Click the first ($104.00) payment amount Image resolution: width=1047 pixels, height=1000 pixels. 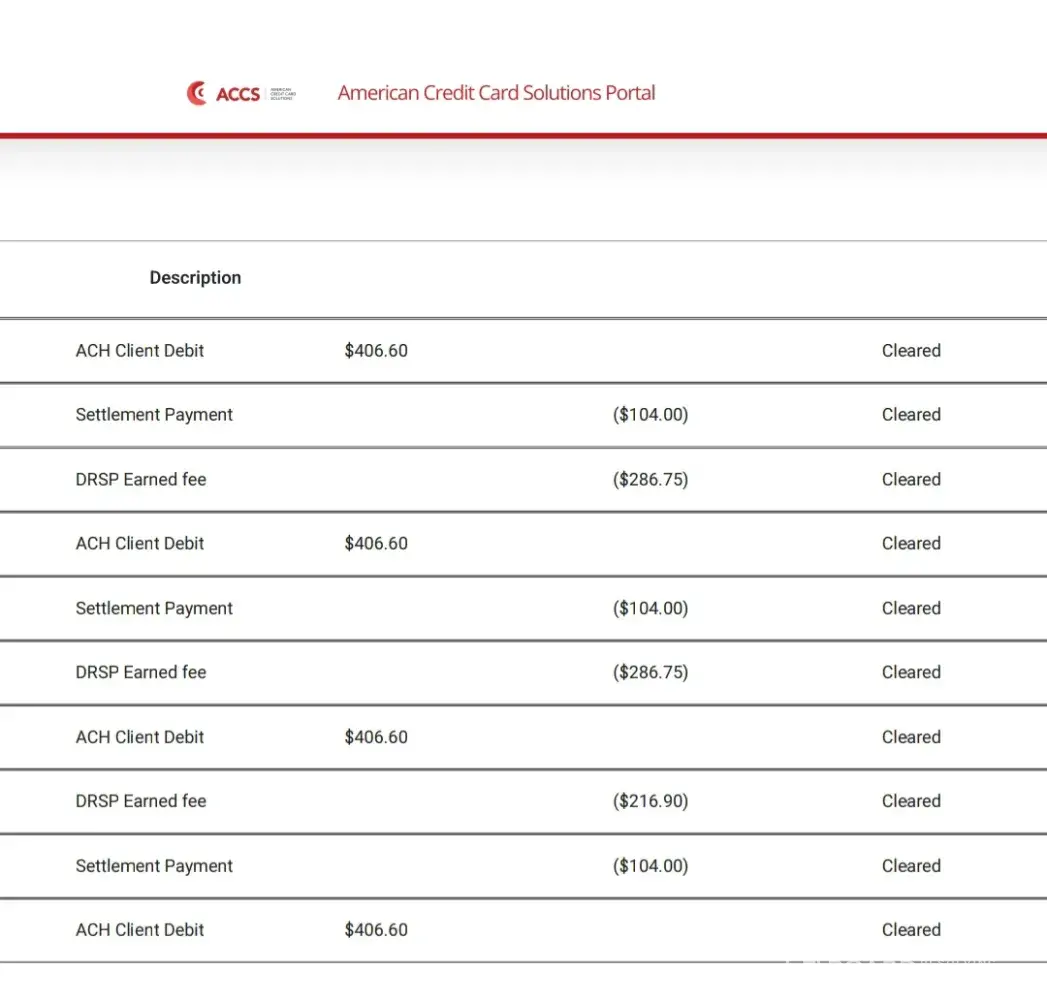pos(650,415)
